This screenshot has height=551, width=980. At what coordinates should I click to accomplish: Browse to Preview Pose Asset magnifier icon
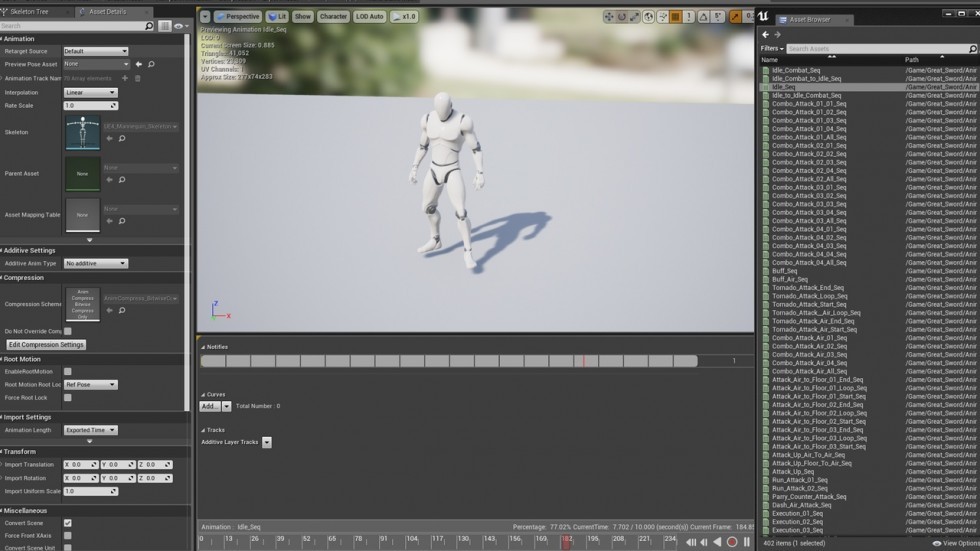pyautogui.click(x=151, y=64)
